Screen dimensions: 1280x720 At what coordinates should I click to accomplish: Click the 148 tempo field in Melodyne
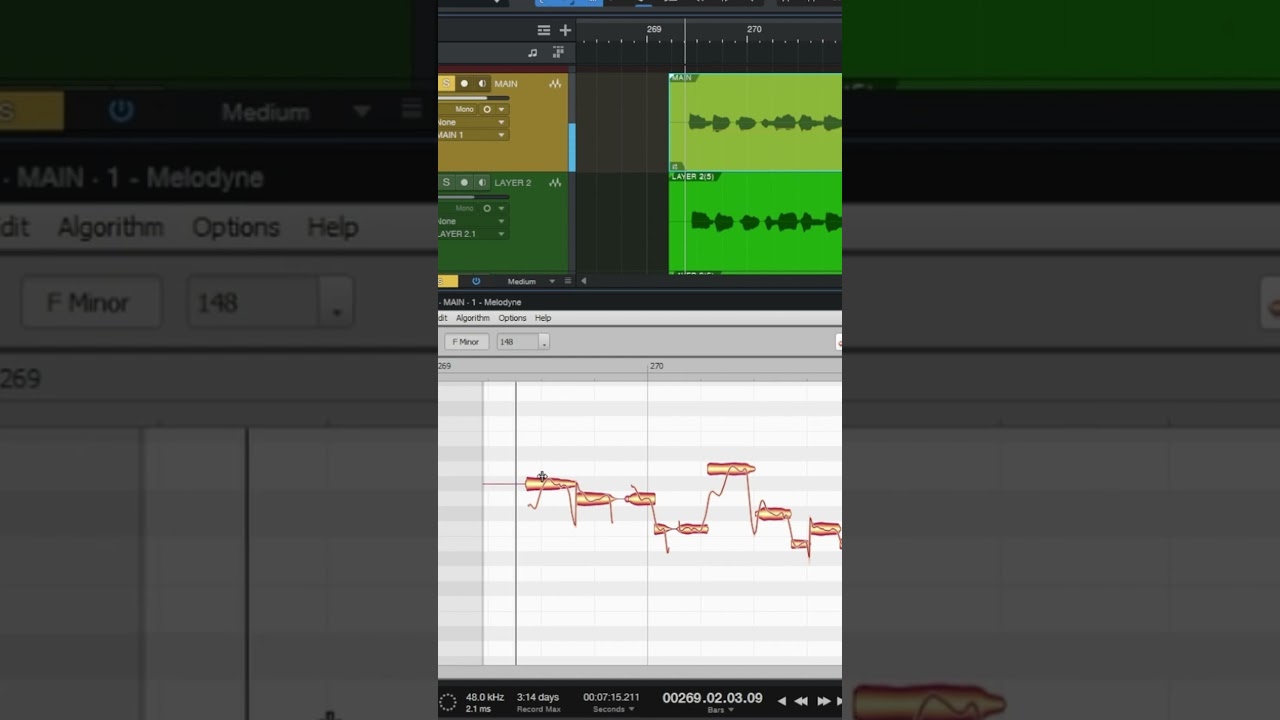tap(517, 342)
